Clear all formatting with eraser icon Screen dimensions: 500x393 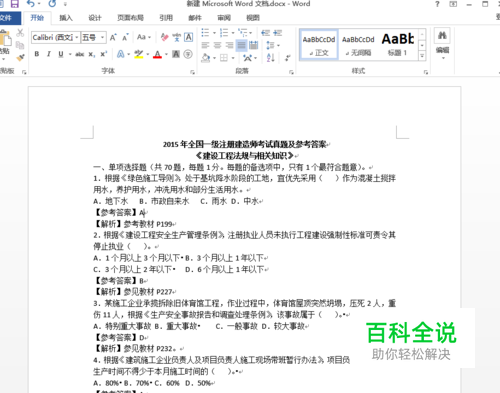[x=164, y=37]
